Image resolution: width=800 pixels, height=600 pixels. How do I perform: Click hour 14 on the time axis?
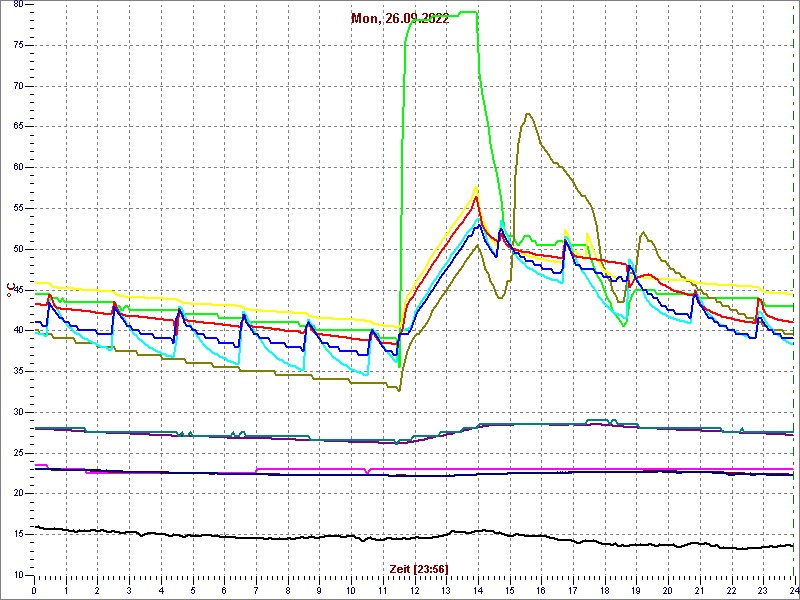click(477, 590)
